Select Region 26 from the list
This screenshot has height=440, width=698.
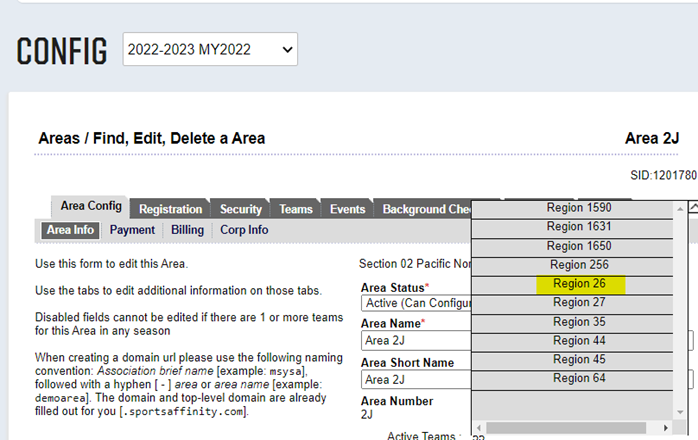click(x=579, y=284)
